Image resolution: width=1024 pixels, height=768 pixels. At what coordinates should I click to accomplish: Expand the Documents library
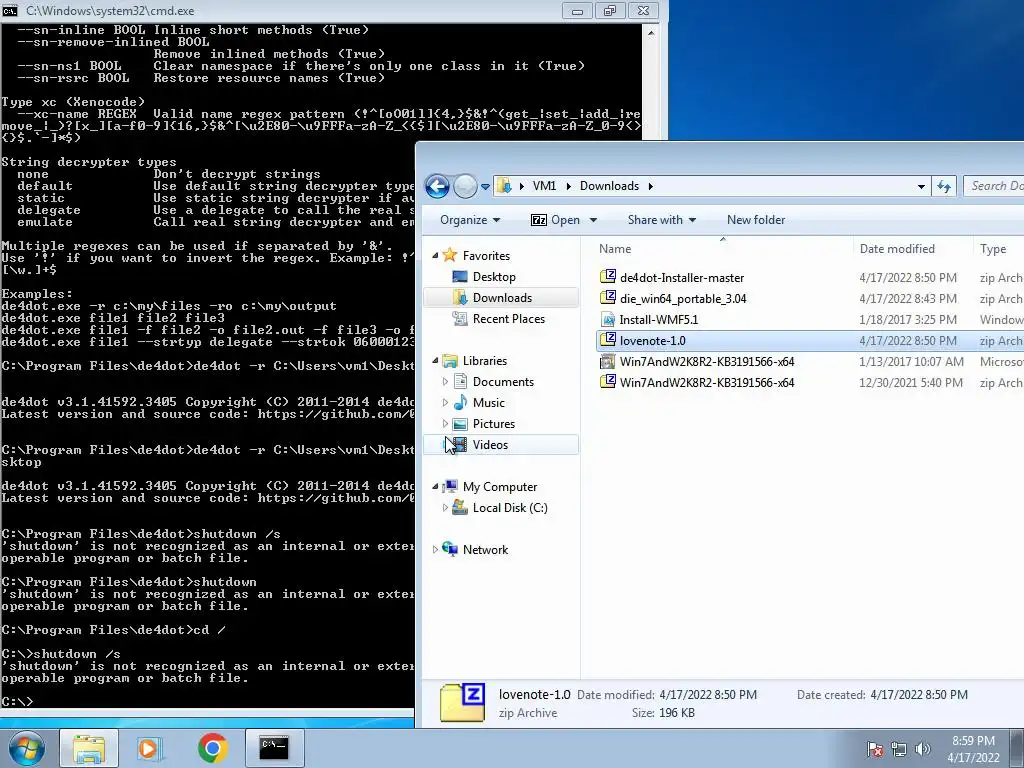[x=445, y=382]
